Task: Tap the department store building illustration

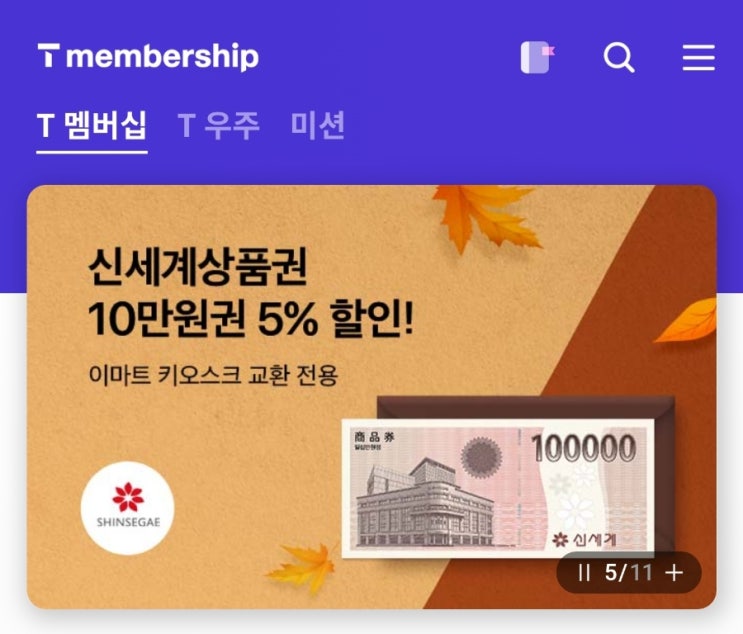Action: tap(422, 502)
